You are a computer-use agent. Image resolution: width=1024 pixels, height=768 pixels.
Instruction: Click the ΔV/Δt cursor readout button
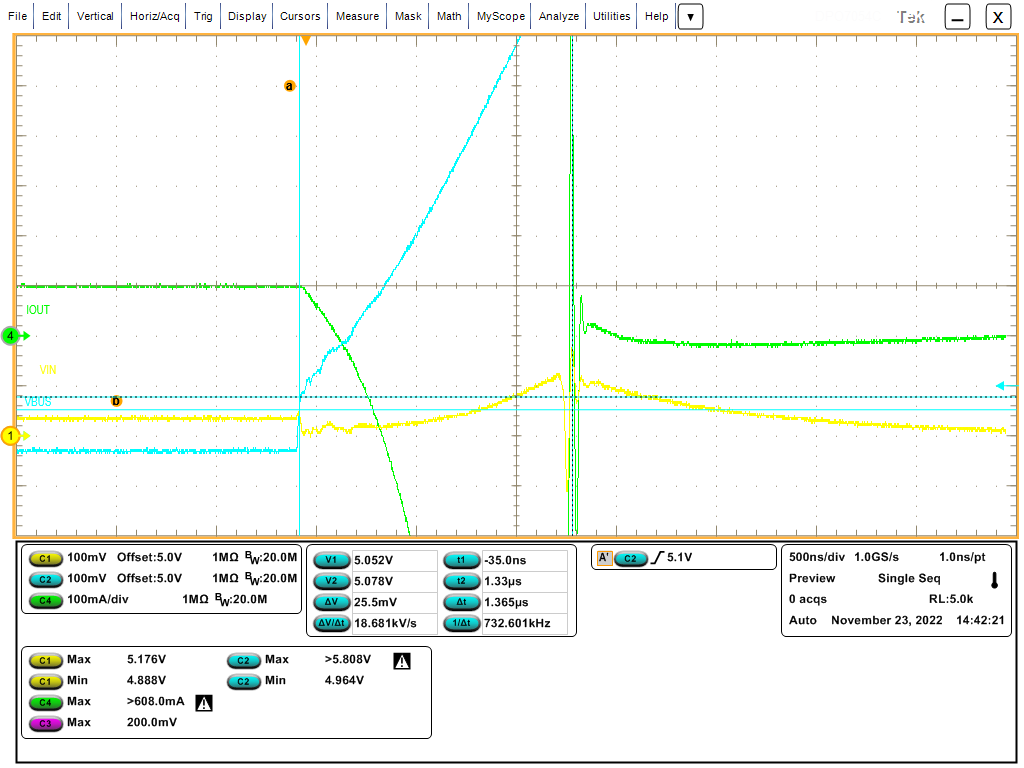tap(329, 623)
